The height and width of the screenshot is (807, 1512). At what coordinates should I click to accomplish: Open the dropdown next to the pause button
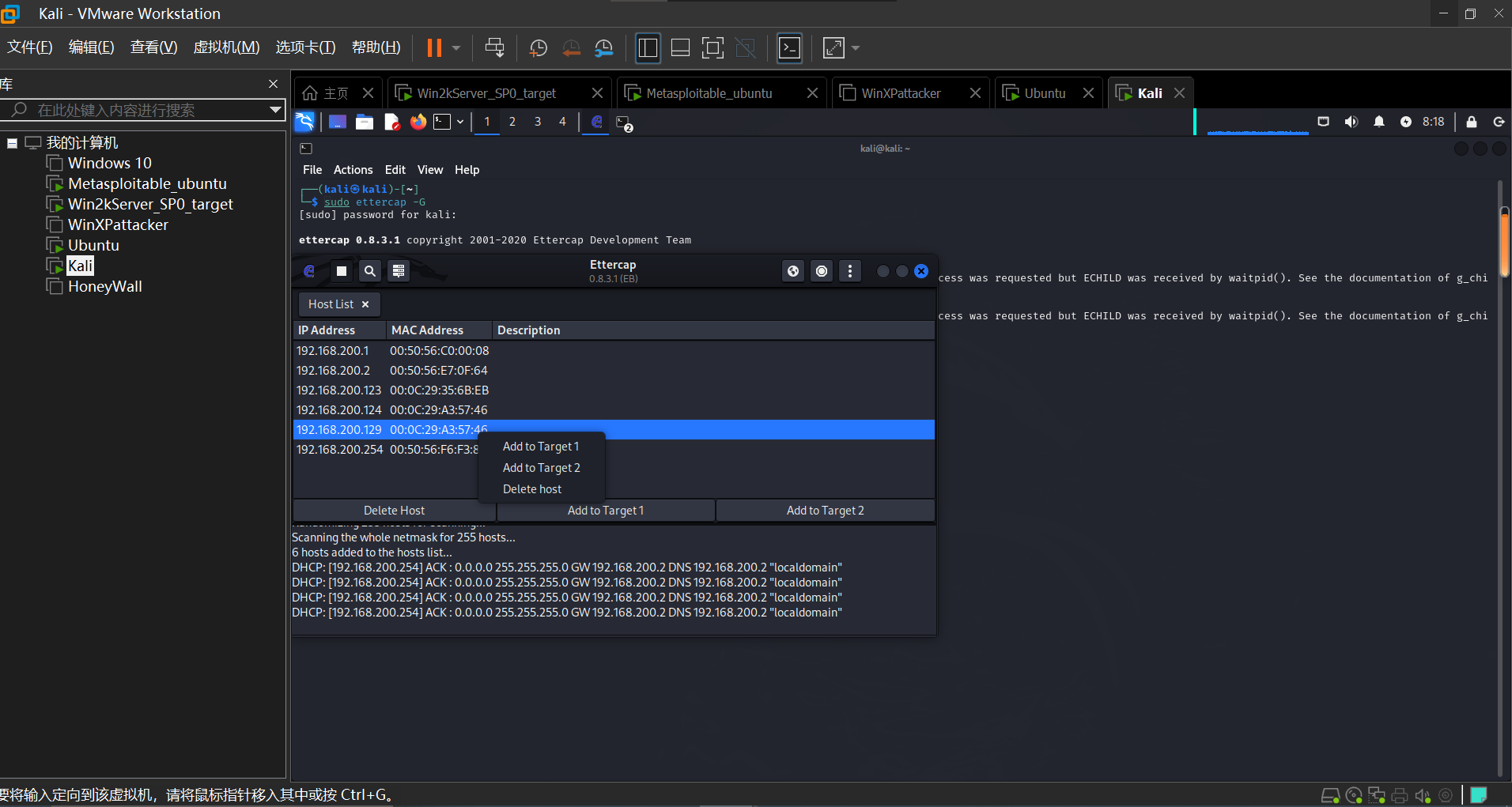[456, 48]
